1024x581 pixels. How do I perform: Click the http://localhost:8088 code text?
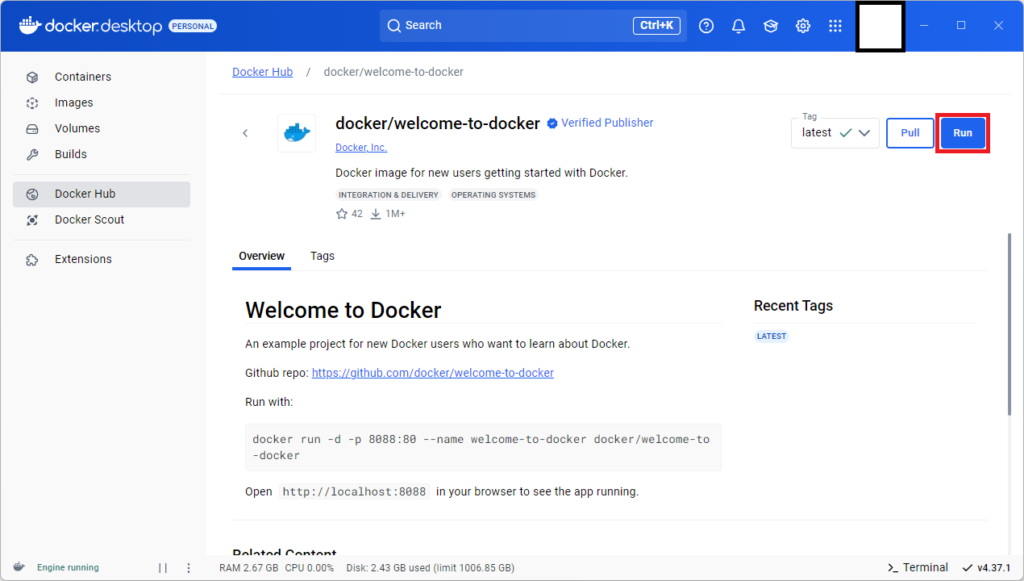click(354, 492)
